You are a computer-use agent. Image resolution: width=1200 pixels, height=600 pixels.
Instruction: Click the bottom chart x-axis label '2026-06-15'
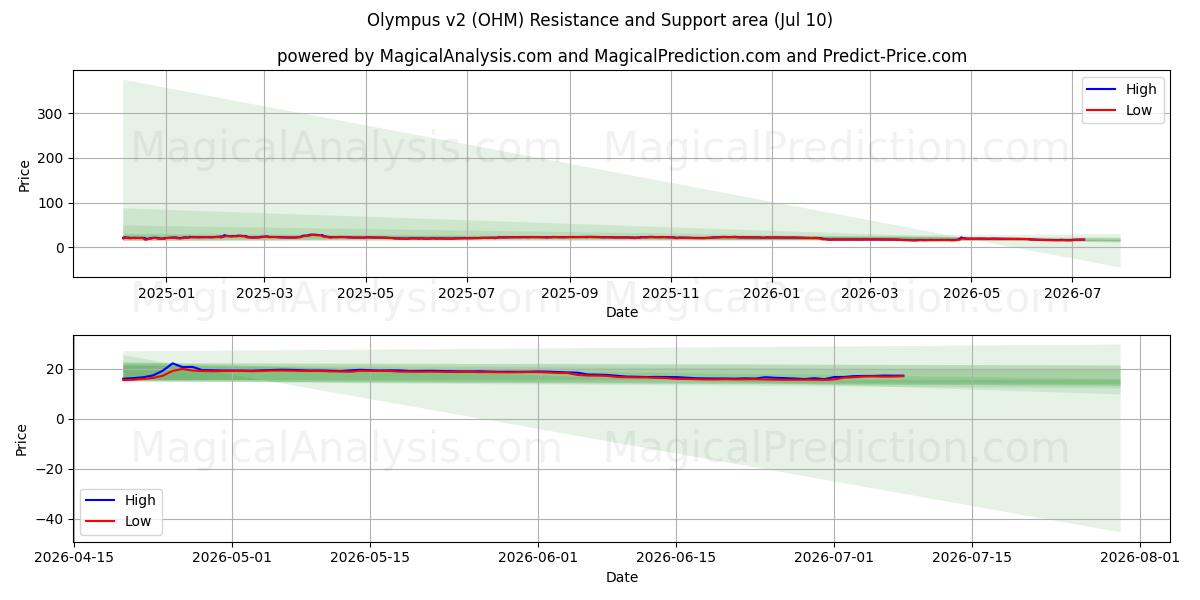[676, 560]
